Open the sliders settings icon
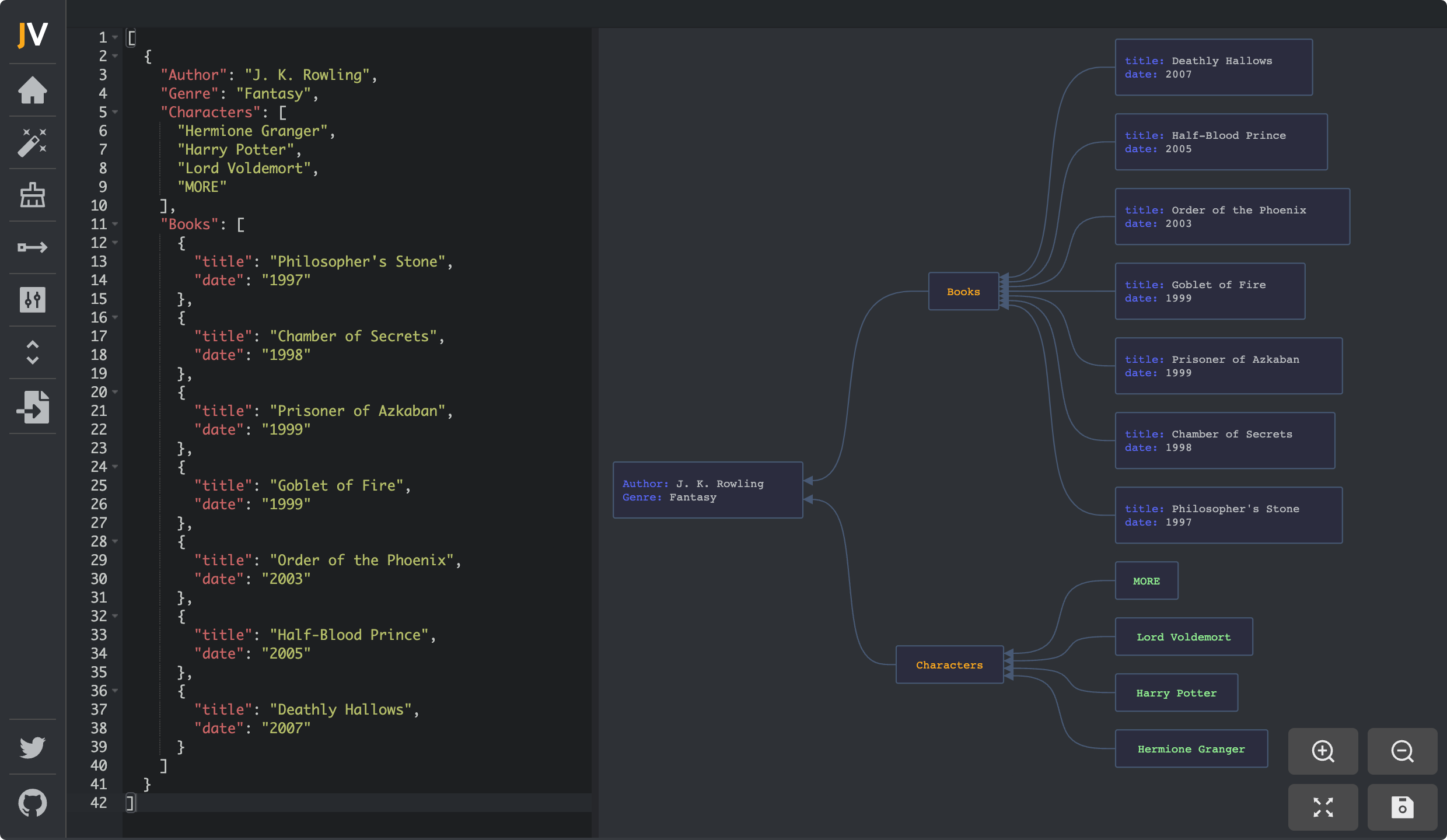This screenshot has height=840, width=1447. click(33, 300)
